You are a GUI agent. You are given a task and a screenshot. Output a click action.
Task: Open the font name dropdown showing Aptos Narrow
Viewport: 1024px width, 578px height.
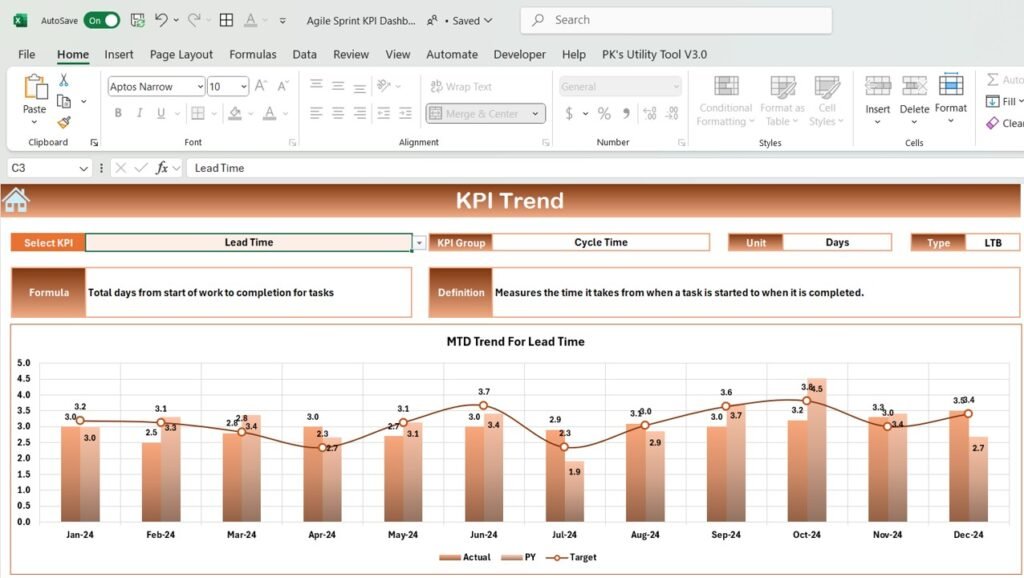200,87
